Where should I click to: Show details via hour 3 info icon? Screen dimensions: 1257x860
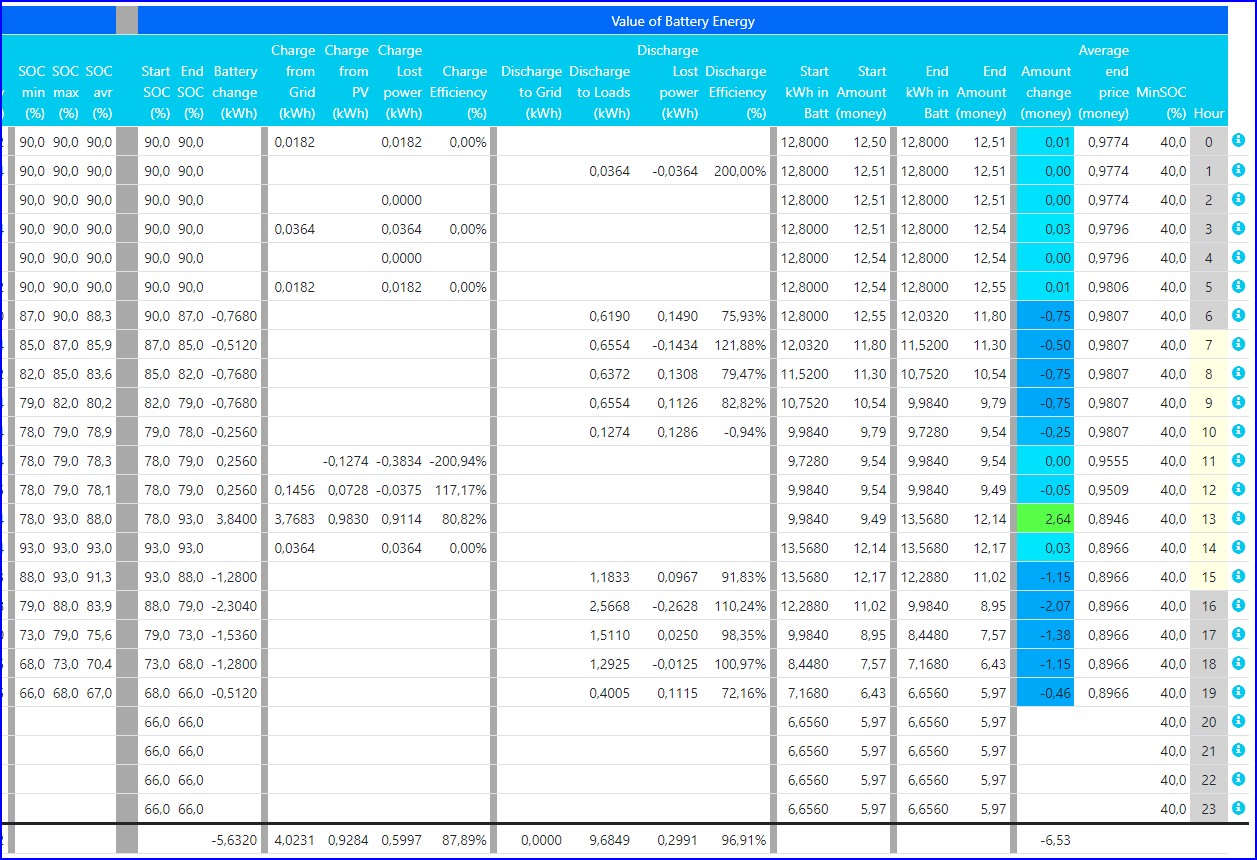point(1238,228)
